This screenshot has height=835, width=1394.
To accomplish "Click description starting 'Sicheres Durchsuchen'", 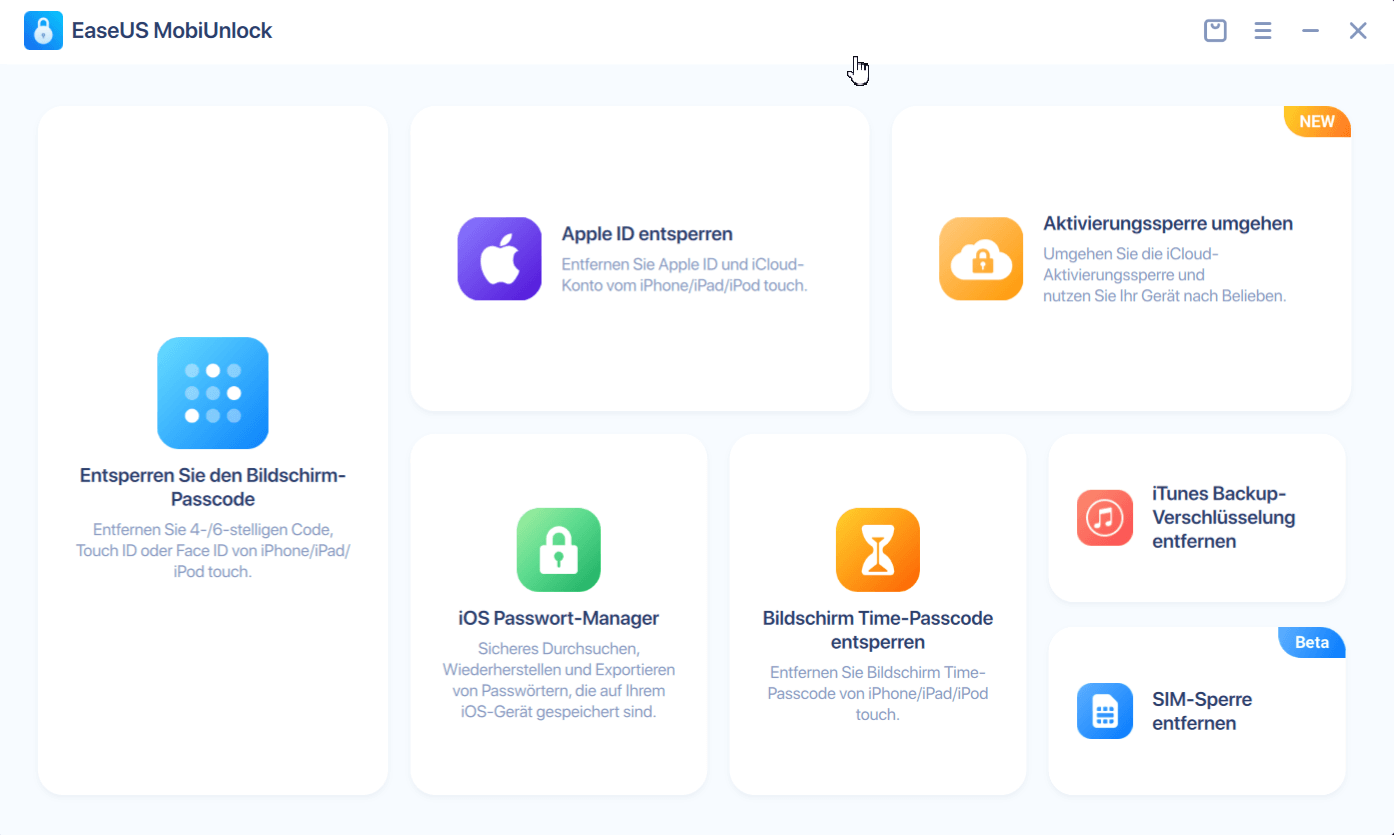I will coord(559,680).
